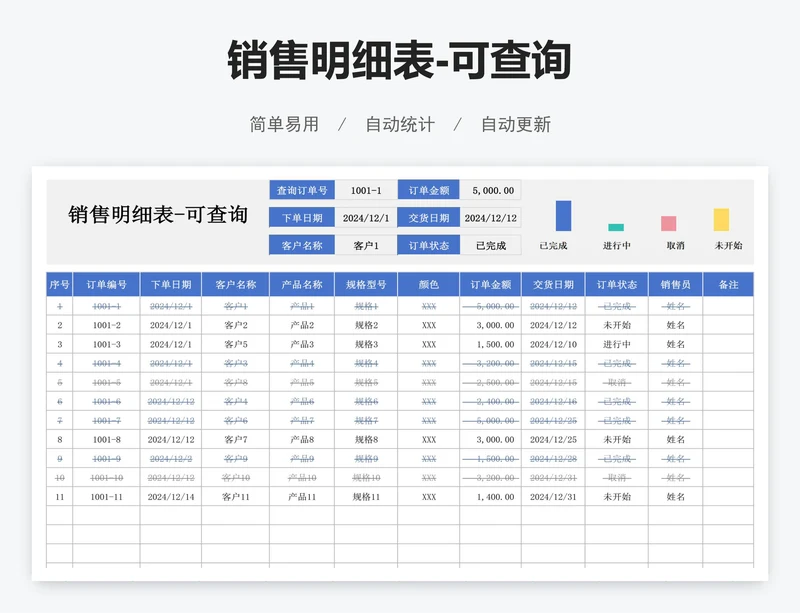Select the 规格型号 column header

pyautogui.click(x=366, y=284)
